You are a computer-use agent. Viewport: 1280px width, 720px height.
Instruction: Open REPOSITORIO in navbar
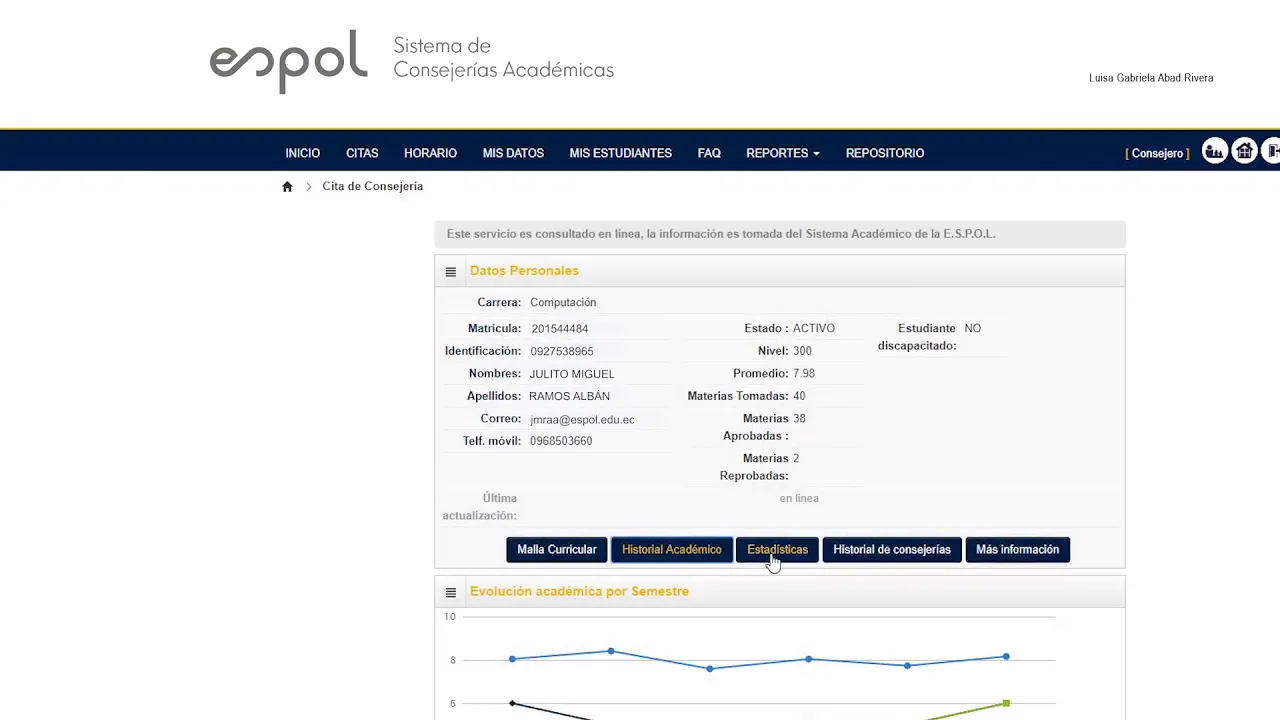click(x=885, y=153)
